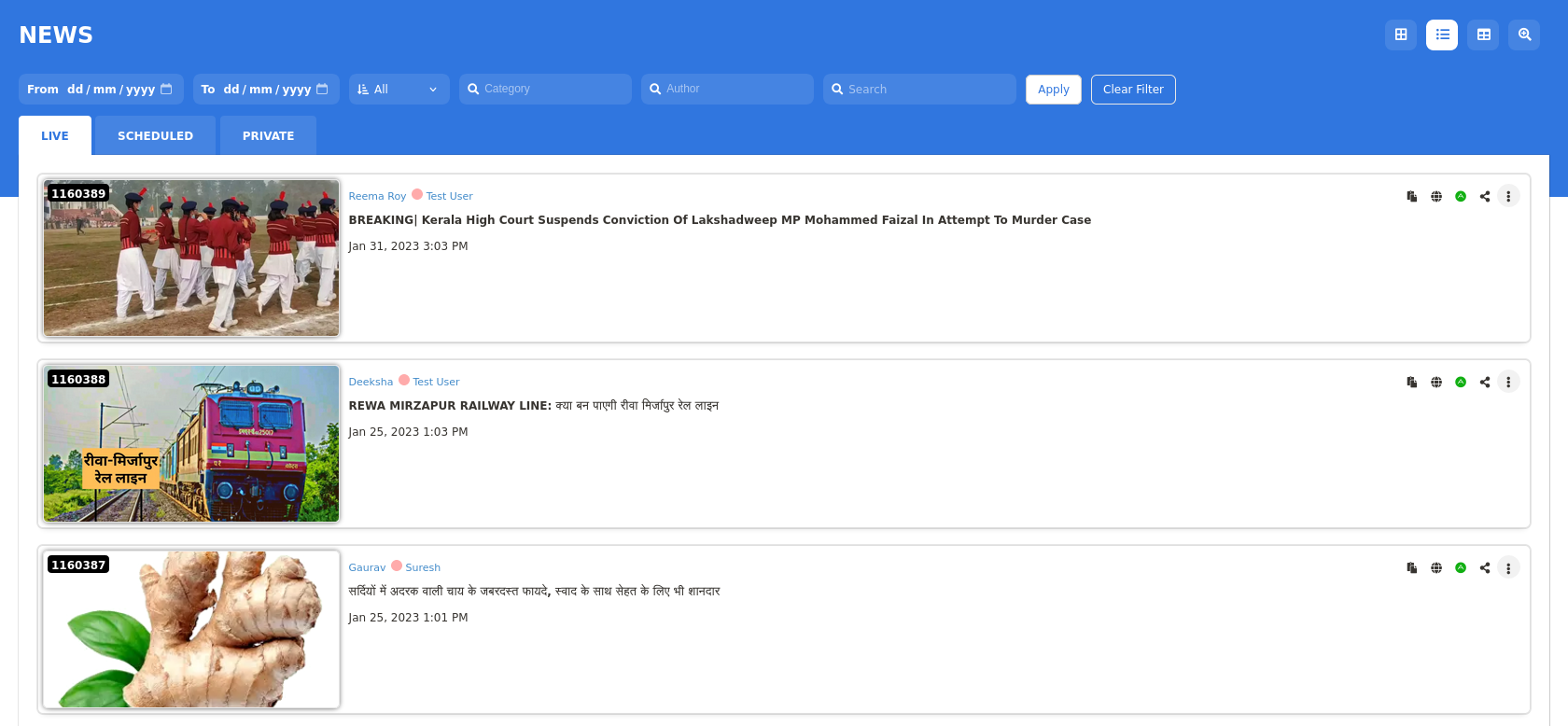Switch to the Scheduled tab

pyautogui.click(x=155, y=136)
